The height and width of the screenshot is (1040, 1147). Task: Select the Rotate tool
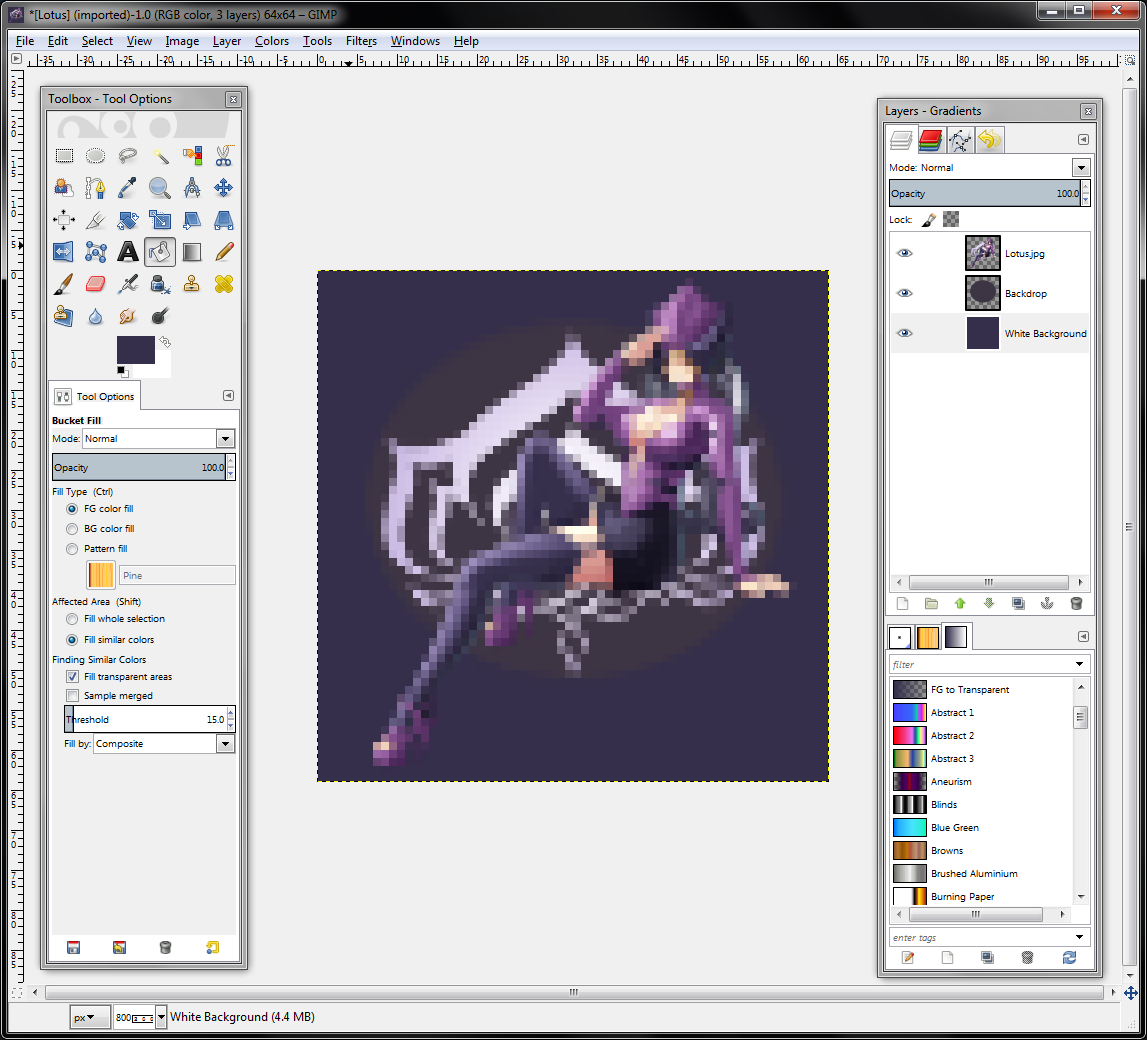pyautogui.click(x=128, y=220)
